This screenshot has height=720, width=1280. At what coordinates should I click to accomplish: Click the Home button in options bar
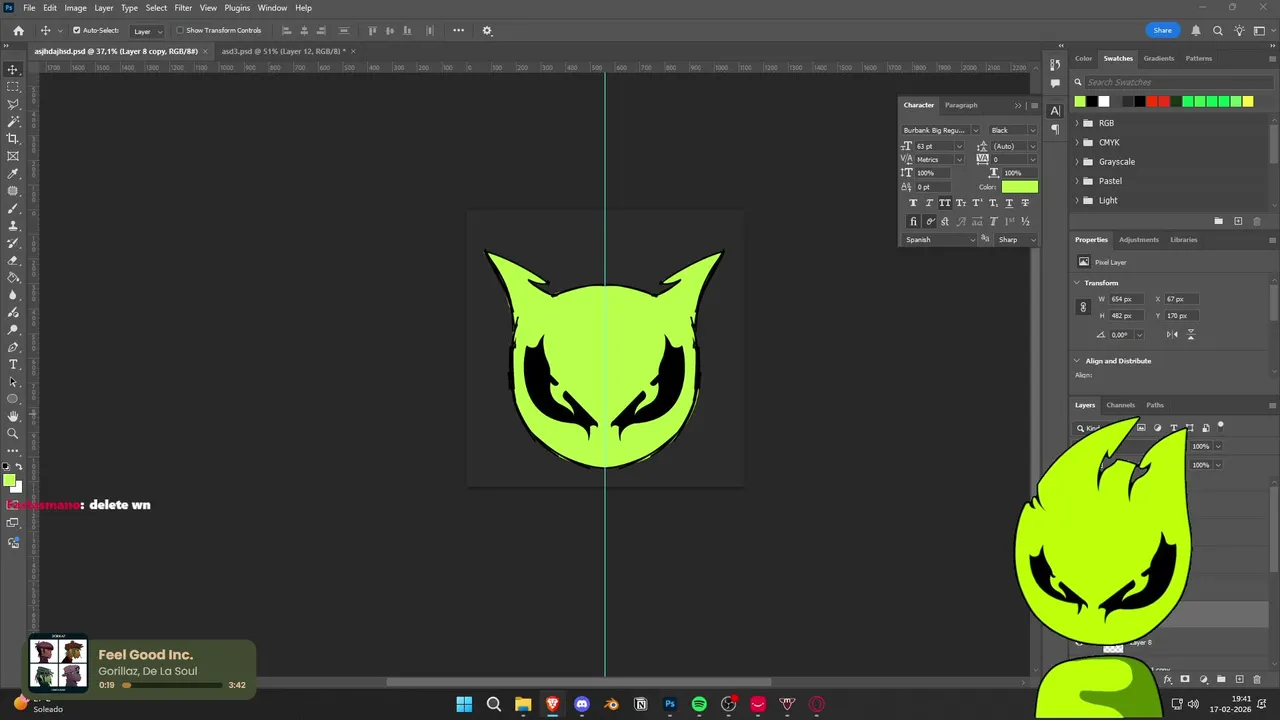(x=18, y=30)
